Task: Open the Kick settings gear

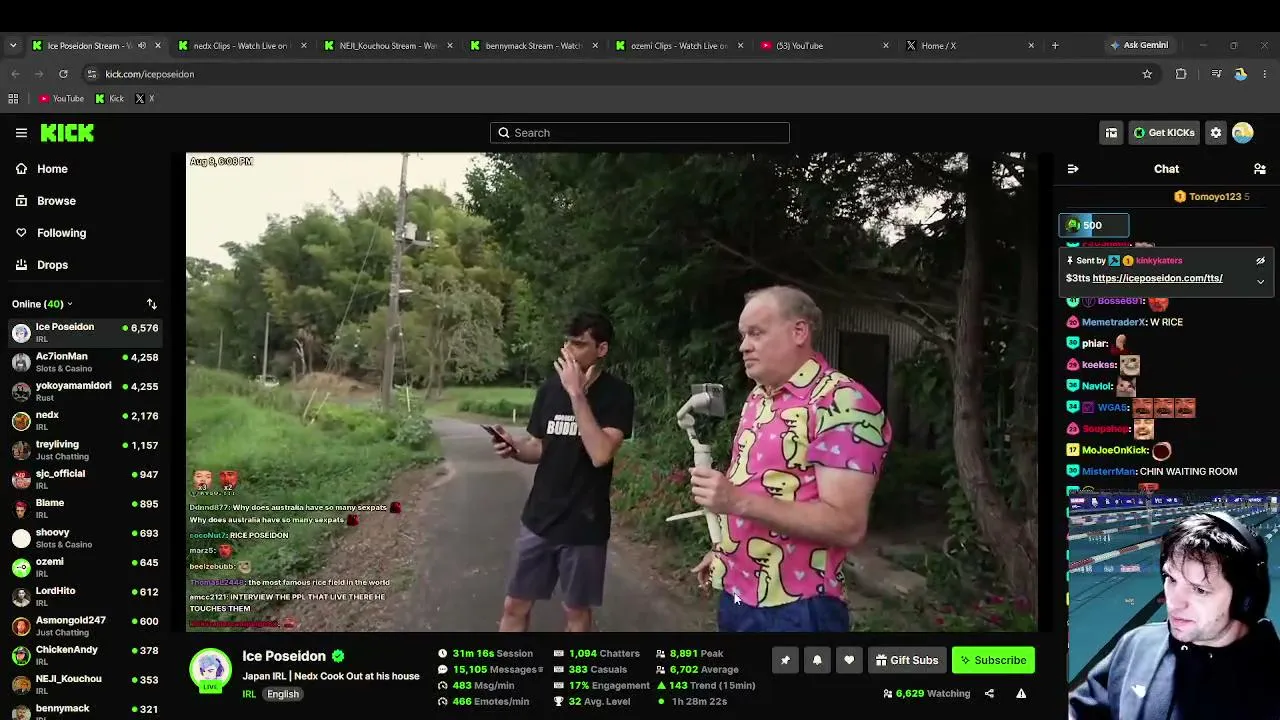Action: (1216, 132)
